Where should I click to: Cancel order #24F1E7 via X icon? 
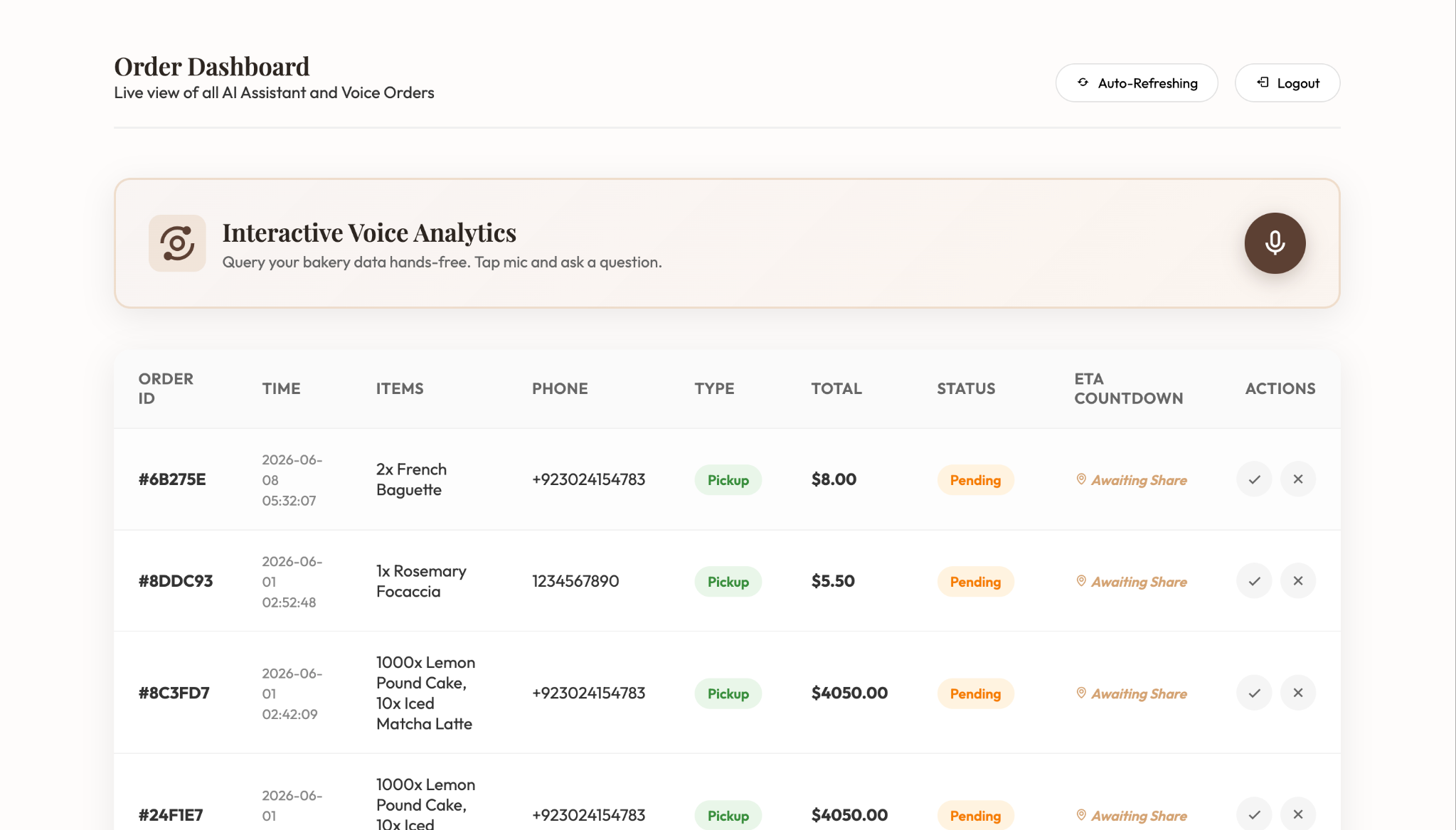(1298, 815)
